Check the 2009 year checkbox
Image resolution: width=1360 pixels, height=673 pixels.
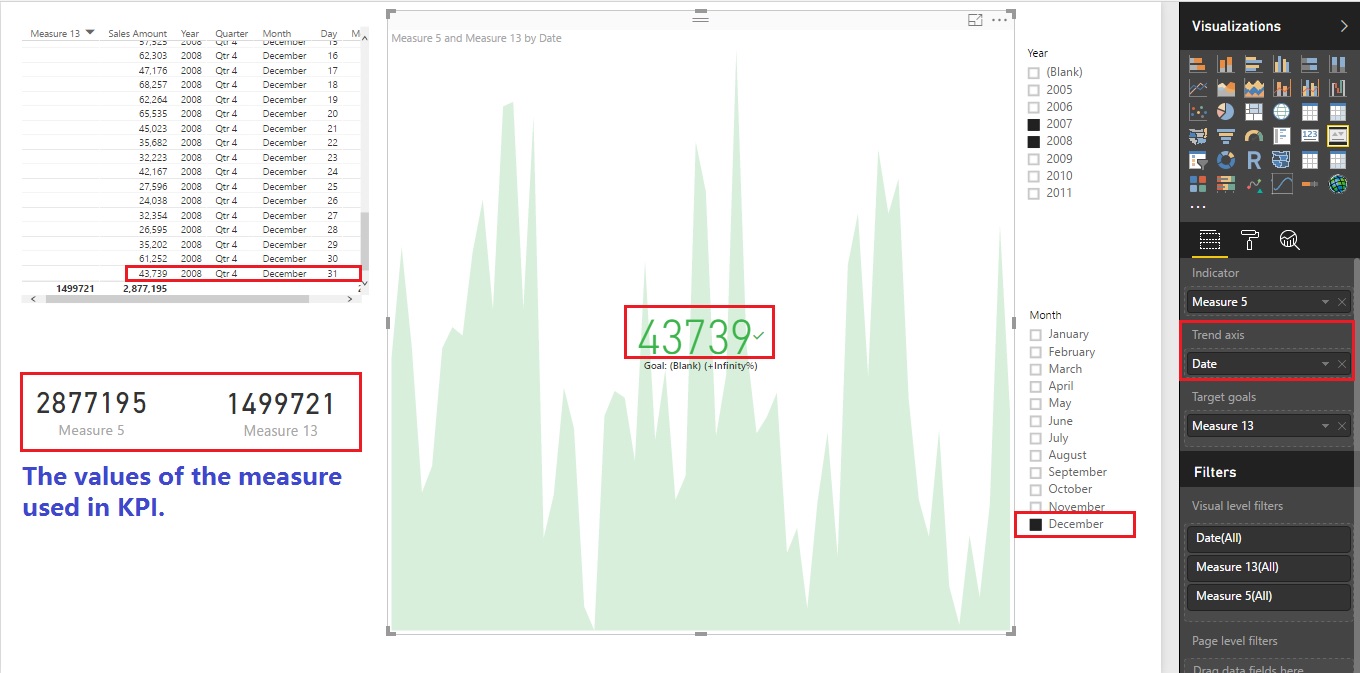[x=1035, y=158]
